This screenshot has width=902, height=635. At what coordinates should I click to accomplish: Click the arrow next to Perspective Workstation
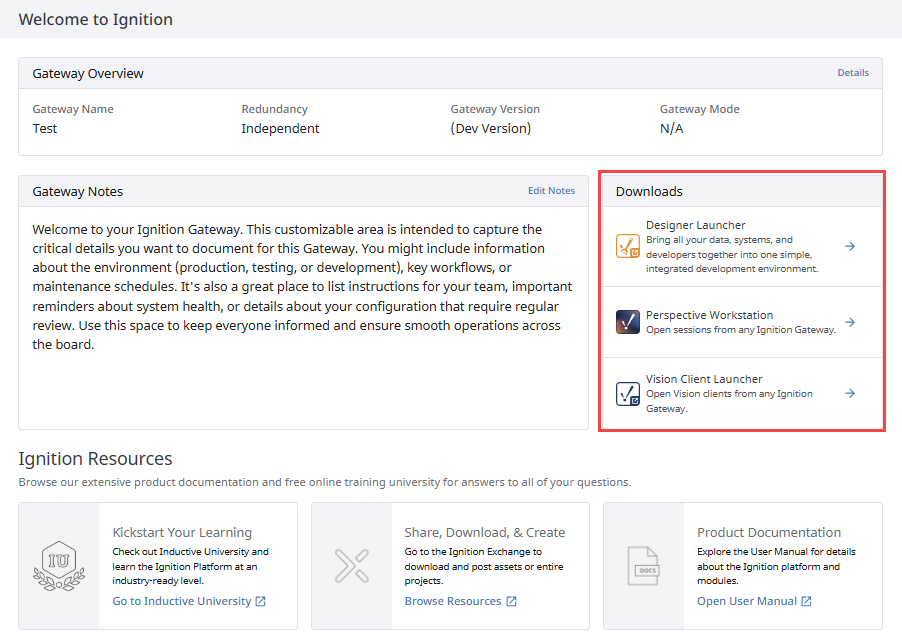click(x=850, y=322)
